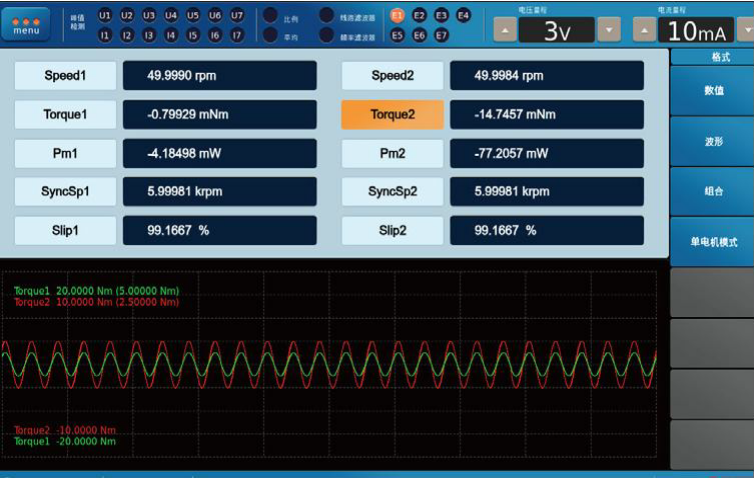Image resolution: width=755 pixels, height=479 pixels.
Task: Click the -4.18498 mW value field
Action: 220,154
